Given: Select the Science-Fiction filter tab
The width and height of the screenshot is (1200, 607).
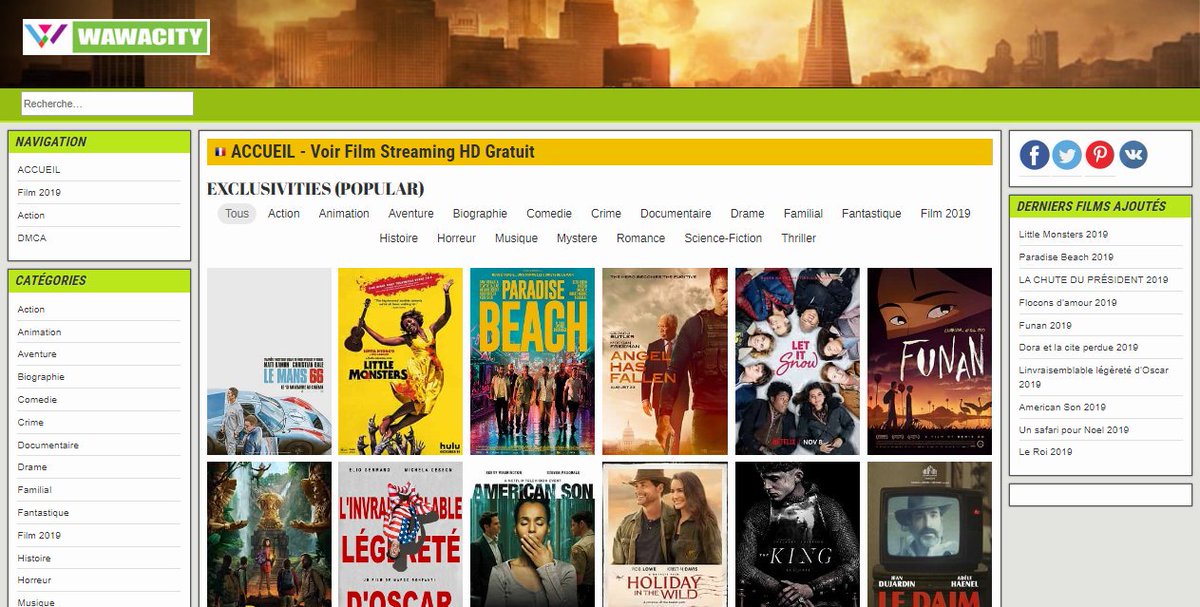Looking at the screenshot, I should point(723,239).
